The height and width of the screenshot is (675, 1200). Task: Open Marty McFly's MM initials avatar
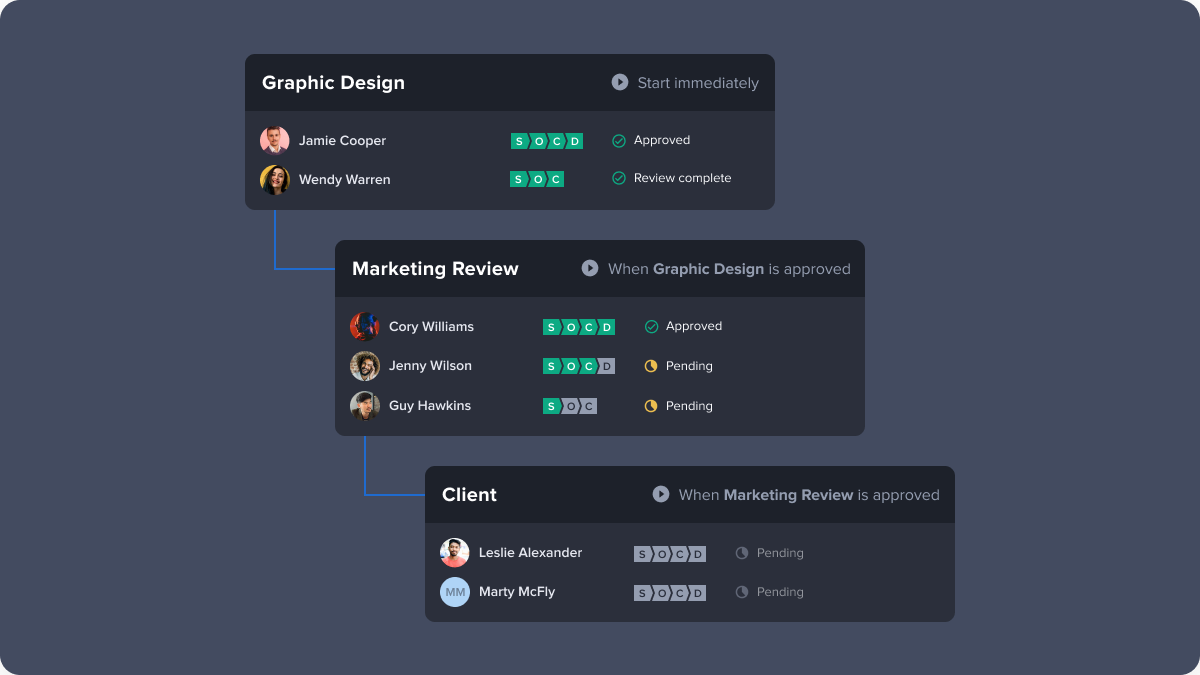point(455,592)
